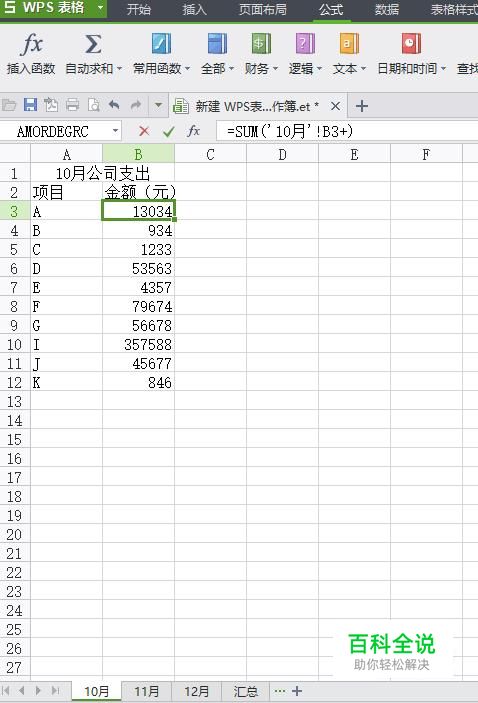478x703 pixels.
Task: Expand the 全部 functions dropdown arrow
Action: click(231, 69)
